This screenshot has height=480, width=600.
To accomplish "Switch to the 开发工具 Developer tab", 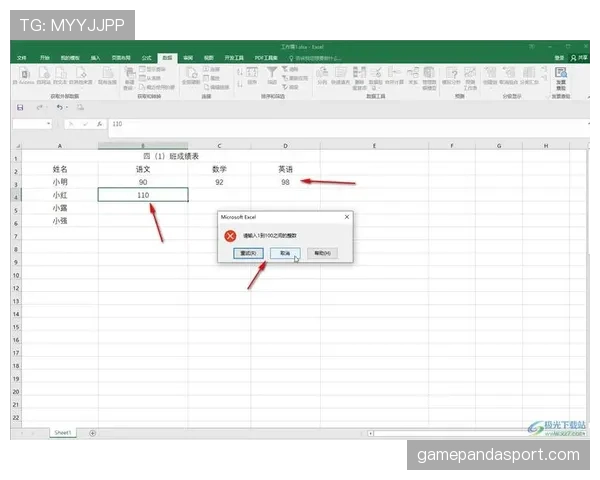I will point(234,58).
